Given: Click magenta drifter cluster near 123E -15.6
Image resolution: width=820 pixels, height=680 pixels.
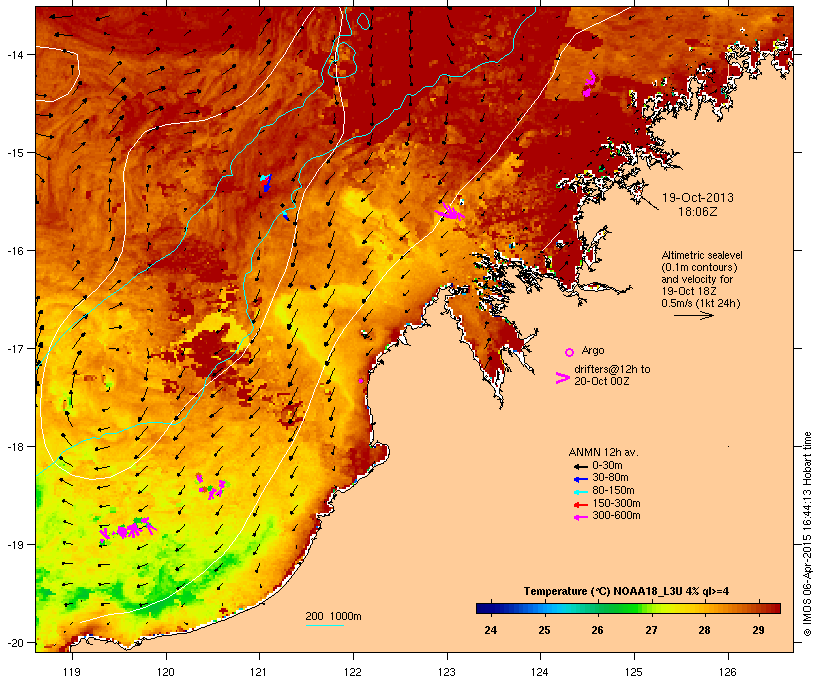Looking at the screenshot, I should pos(450,212).
